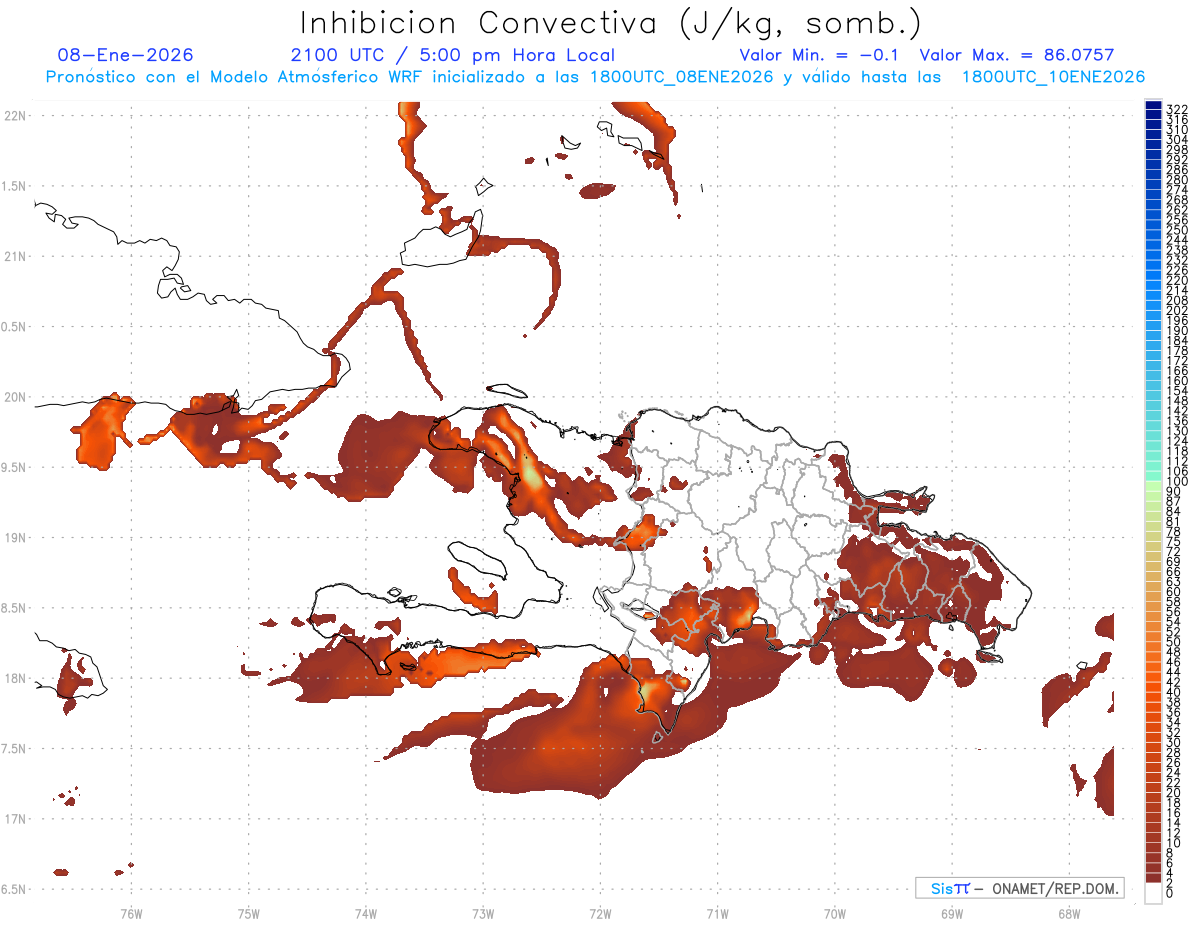Click the '8.5N' latitude label
The height and width of the screenshot is (927, 1200).
tap(15, 608)
